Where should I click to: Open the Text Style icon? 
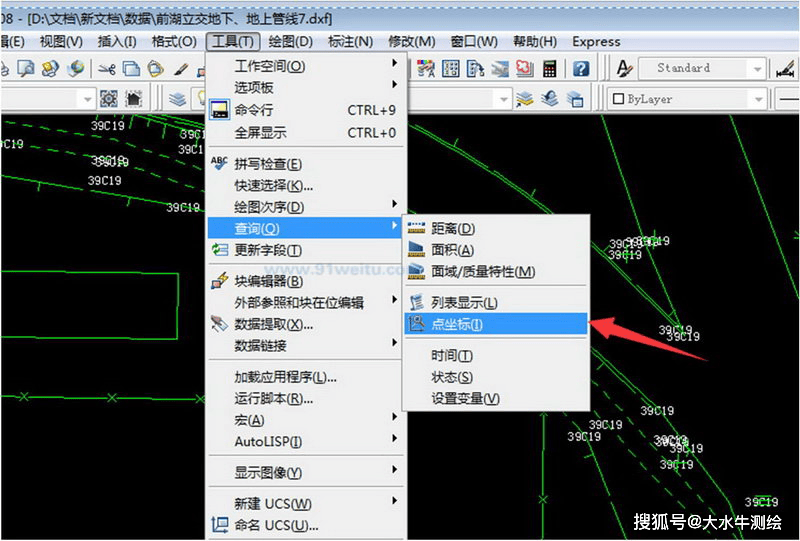coord(623,68)
